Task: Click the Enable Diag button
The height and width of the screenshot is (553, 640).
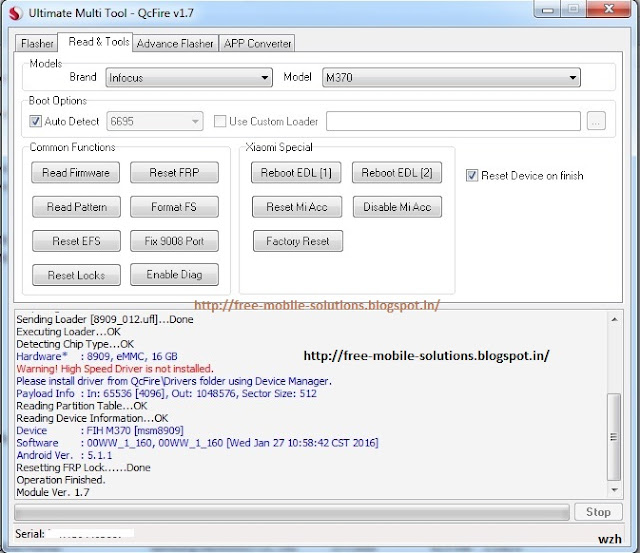Action: coord(174,275)
